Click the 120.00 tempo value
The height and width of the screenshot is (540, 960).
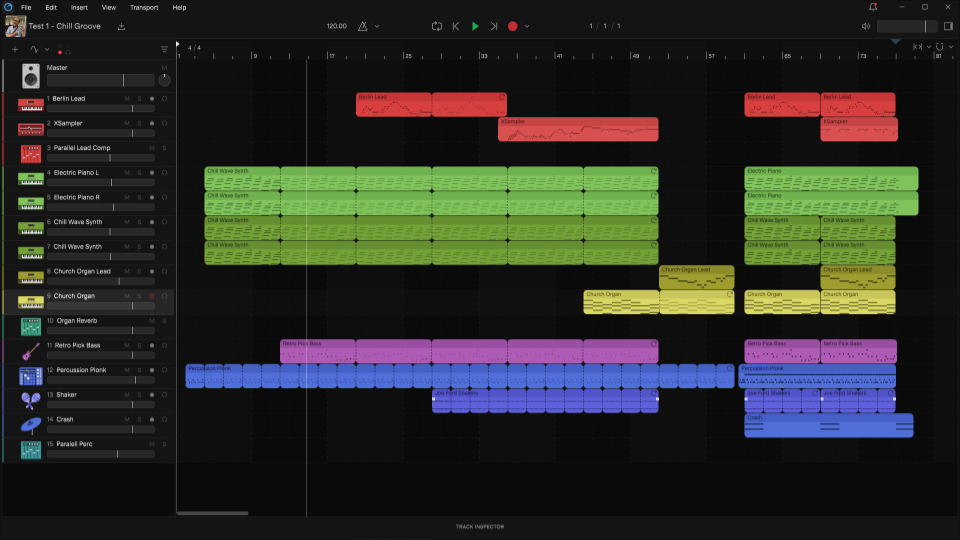337,26
